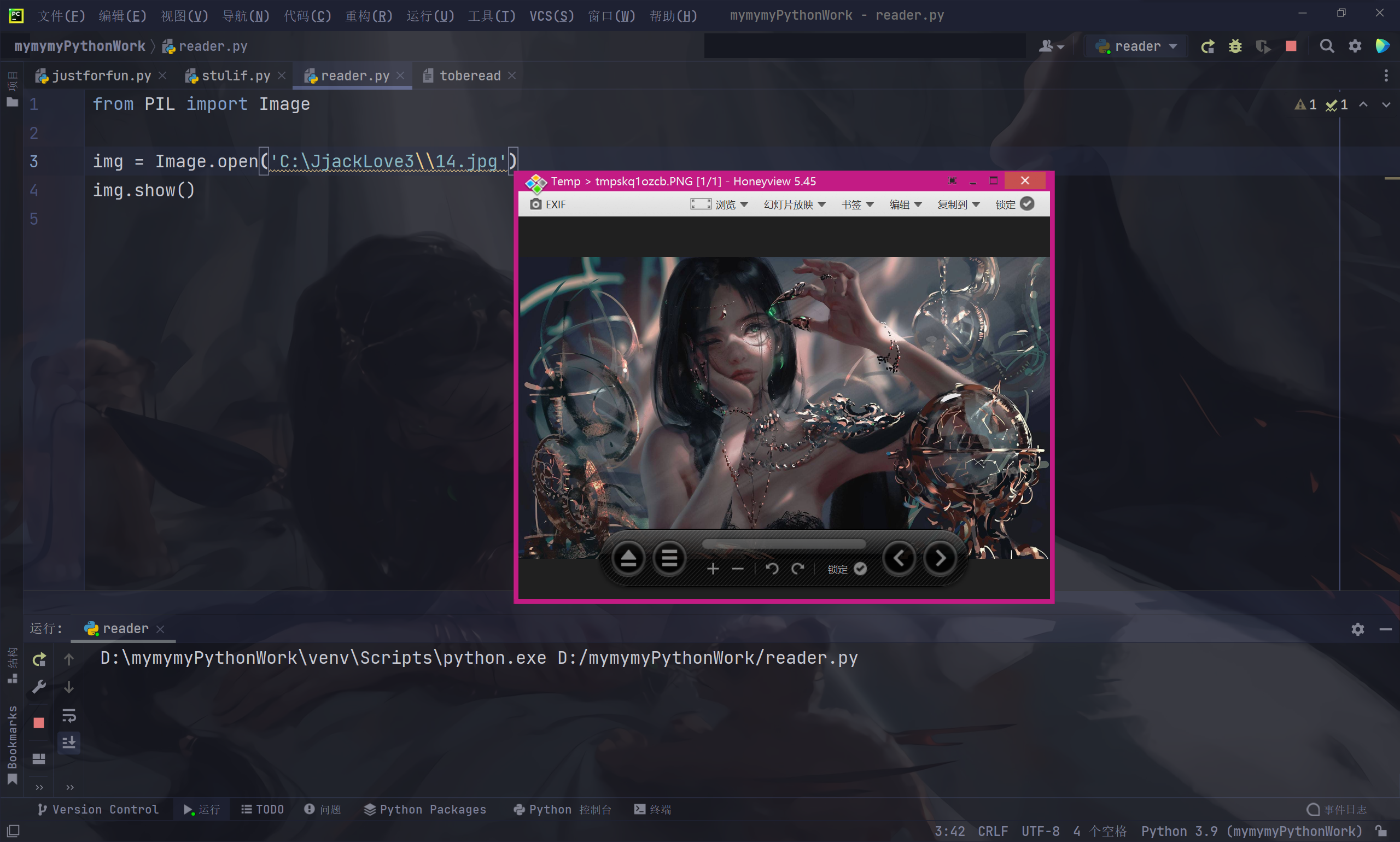Image resolution: width=1400 pixels, height=842 pixels.
Task: Rotate image counterclockwise in Honeyview
Action: 772,569
